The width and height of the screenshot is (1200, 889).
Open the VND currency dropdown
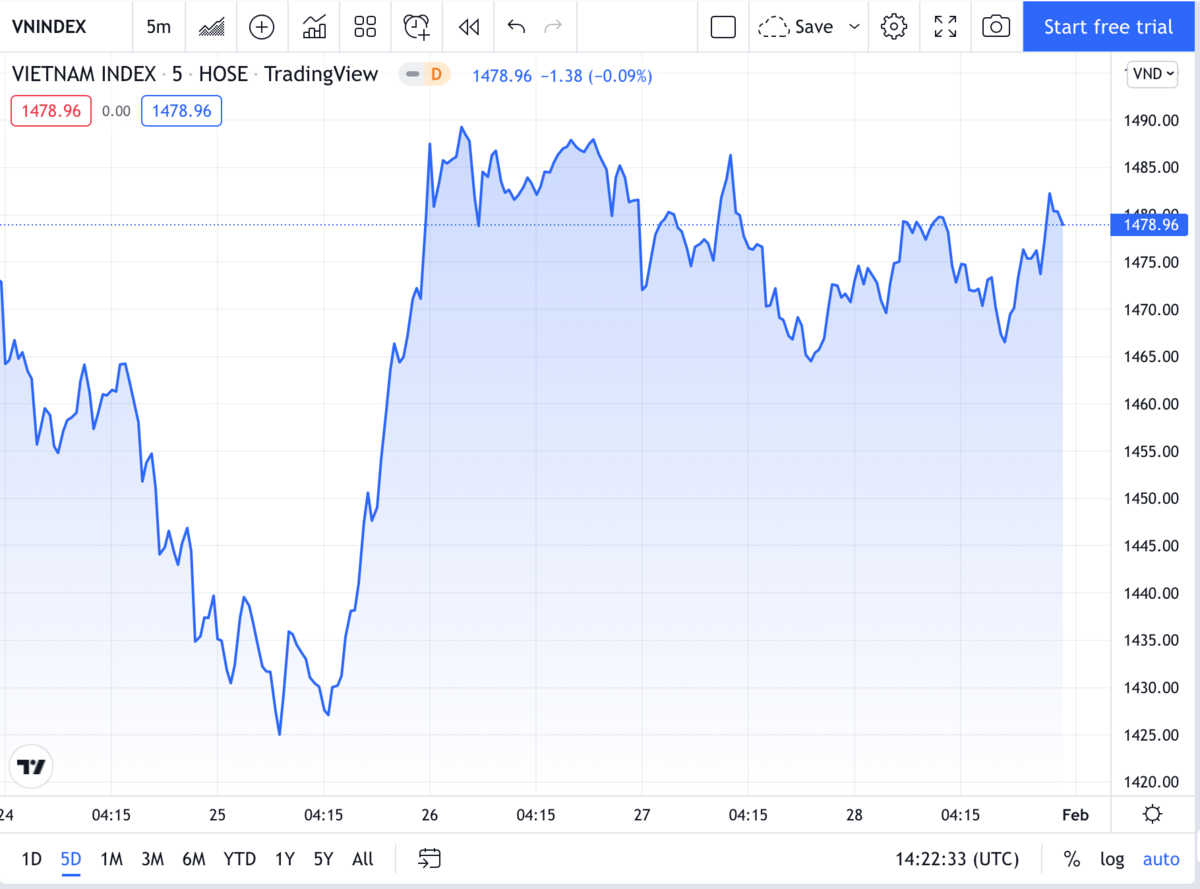click(1152, 73)
